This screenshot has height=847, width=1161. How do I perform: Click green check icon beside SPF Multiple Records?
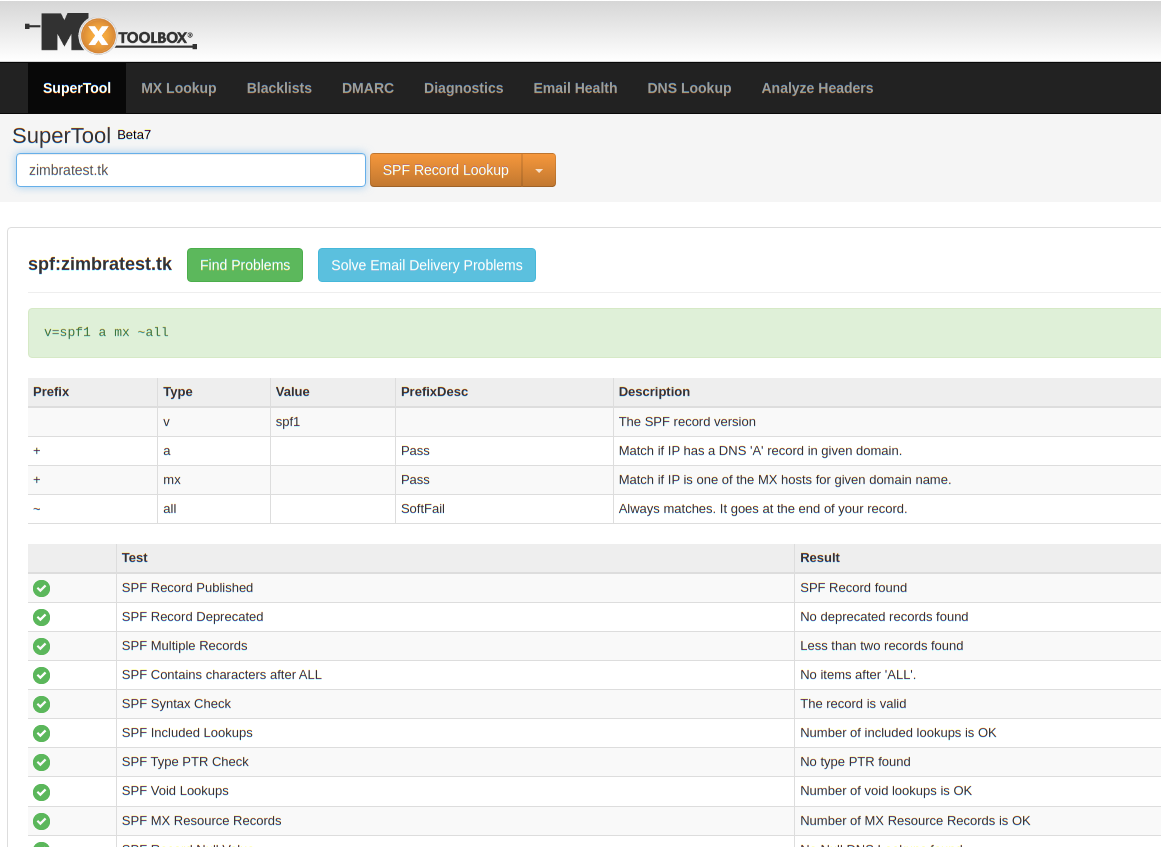tap(41, 646)
